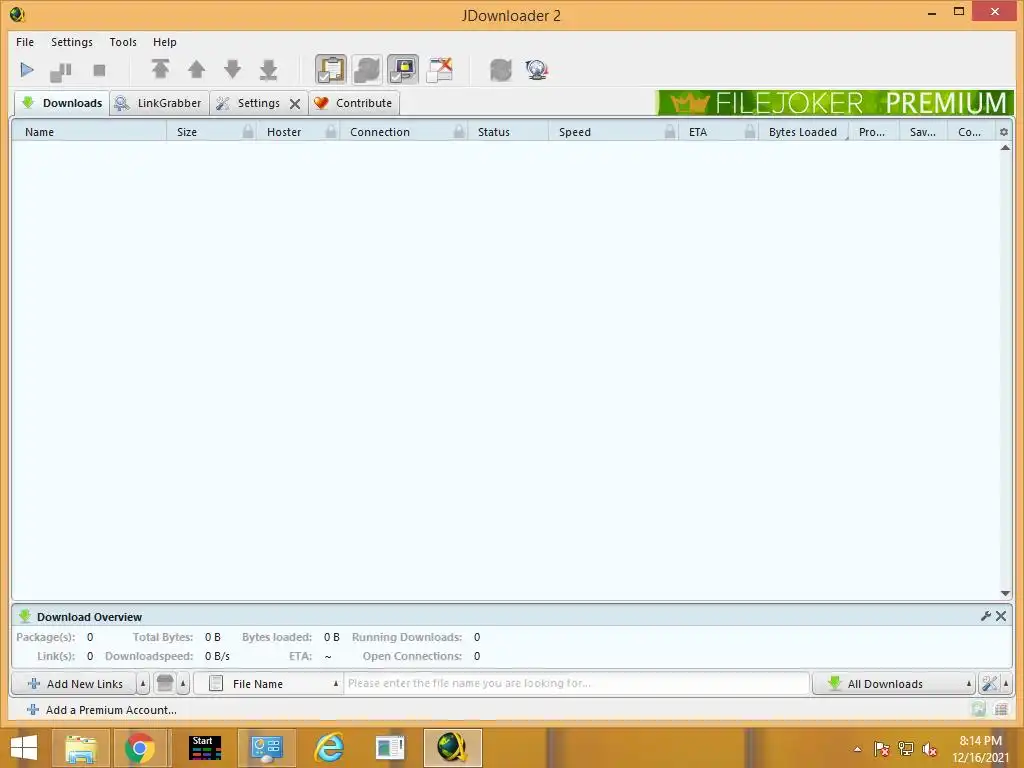The height and width of the screenshot is (768, 1024).
Task: Click the FileJoker Premium banner
Action: pos(835,103)
